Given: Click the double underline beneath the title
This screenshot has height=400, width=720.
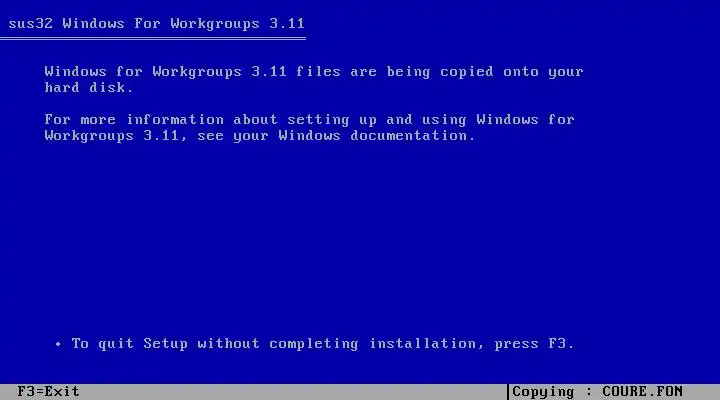Looking at the screenshot, I should (152, 39).
